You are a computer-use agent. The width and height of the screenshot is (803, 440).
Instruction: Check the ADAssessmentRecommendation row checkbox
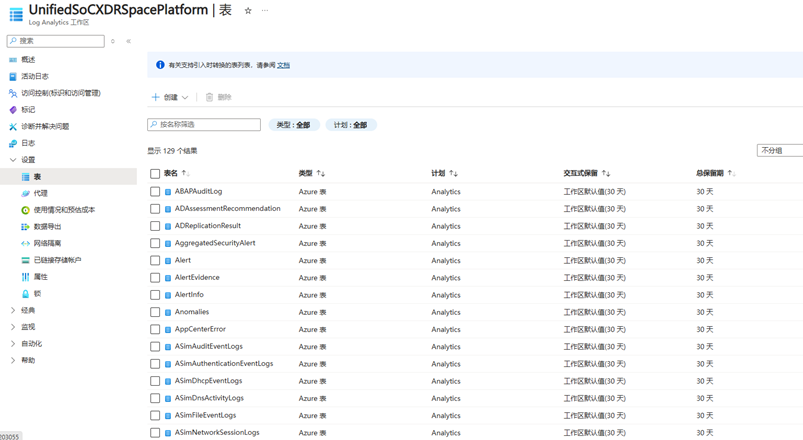[155, 209]
